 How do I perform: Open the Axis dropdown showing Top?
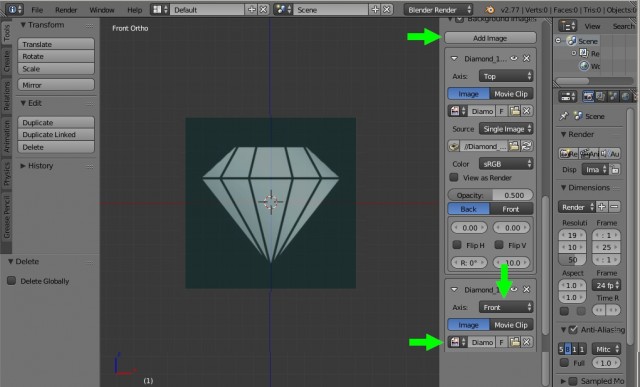[506, 76]
